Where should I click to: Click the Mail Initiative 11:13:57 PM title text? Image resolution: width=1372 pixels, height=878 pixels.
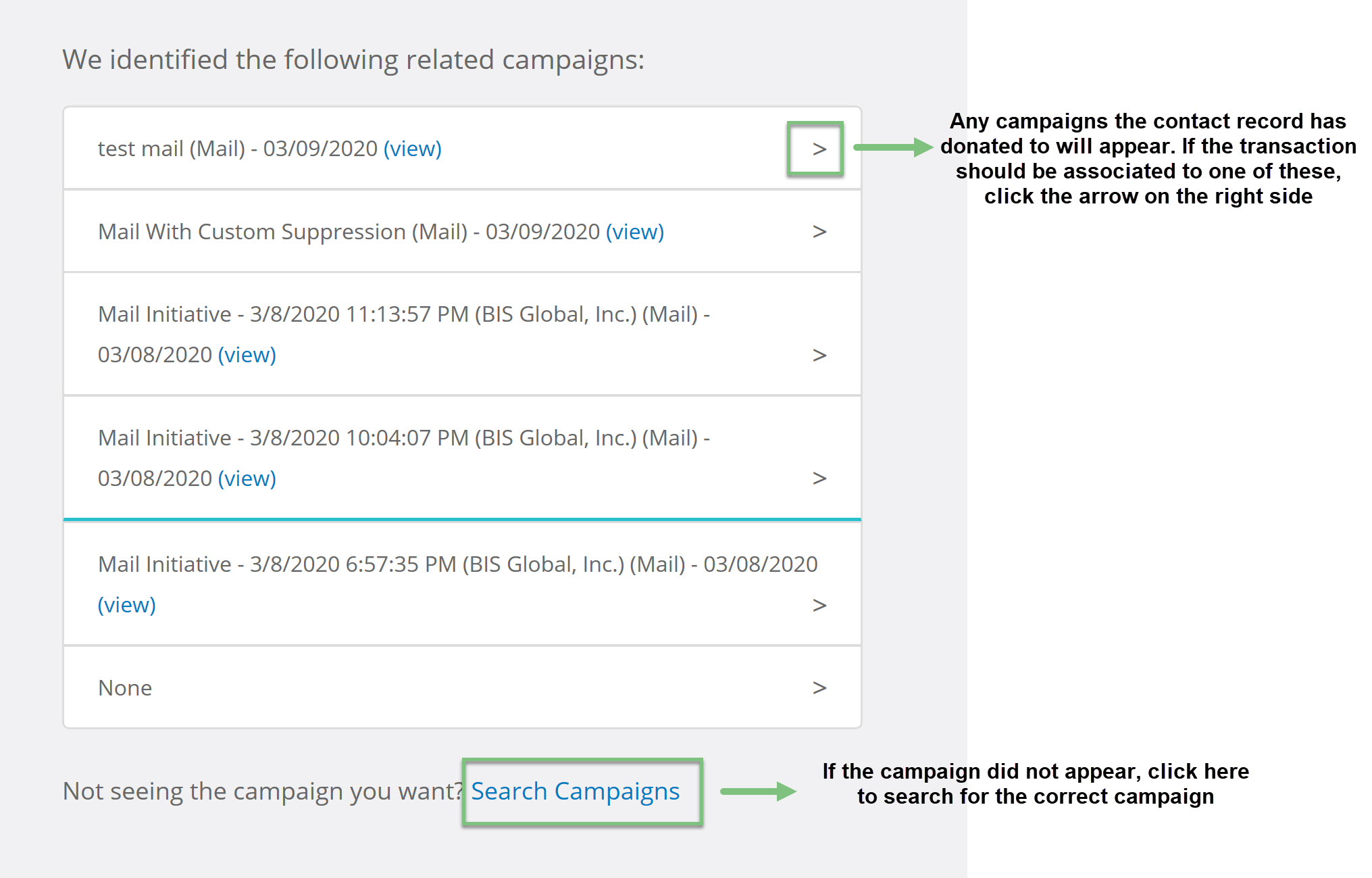[403, 314]
